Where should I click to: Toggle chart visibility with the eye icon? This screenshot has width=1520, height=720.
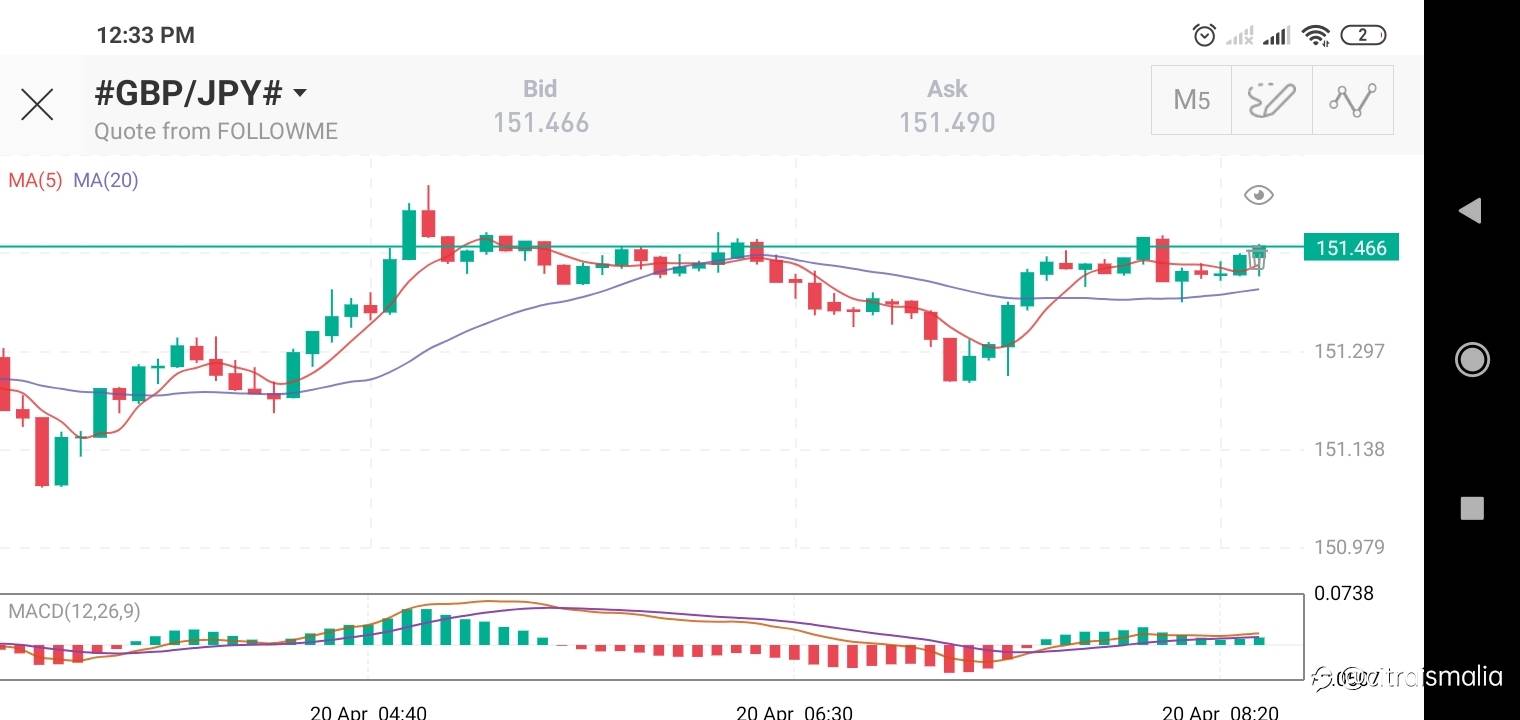click(x=1258, y=195)
